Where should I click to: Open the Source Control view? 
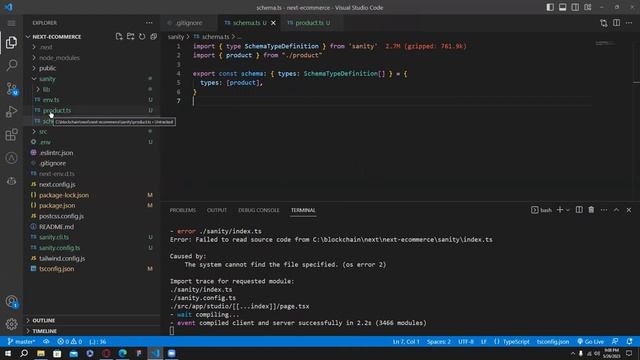11,88
